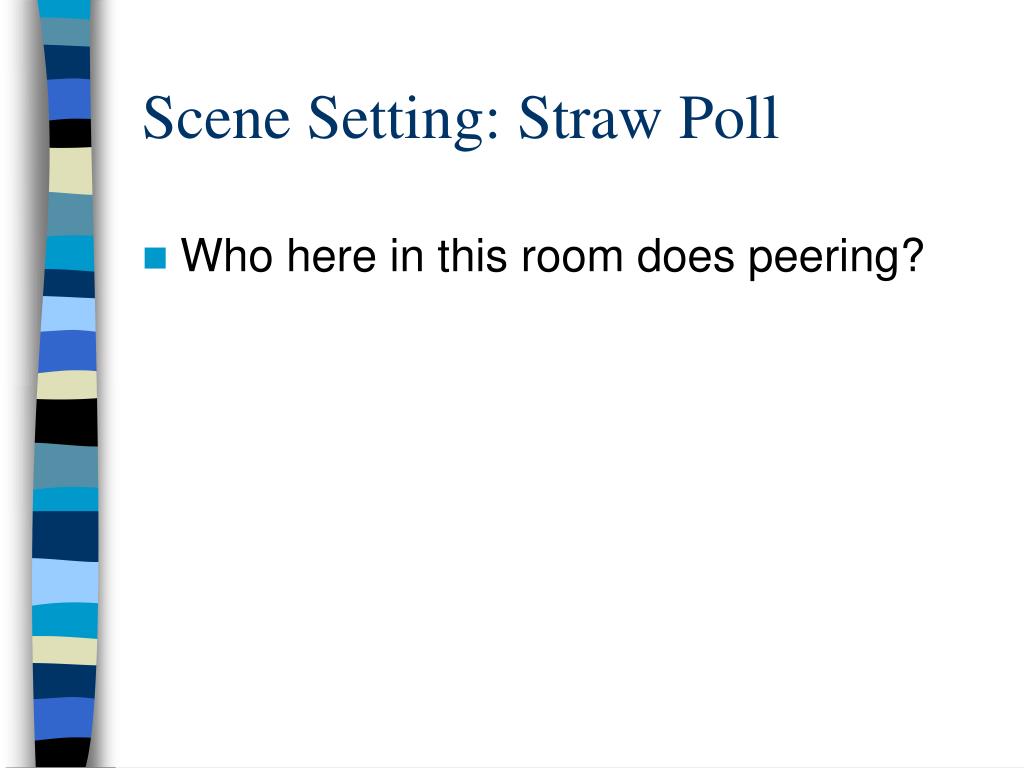Pick the cream stripe directly below the topmost black stripe
Screen dimensions: 1024x768
coord(70,170)
